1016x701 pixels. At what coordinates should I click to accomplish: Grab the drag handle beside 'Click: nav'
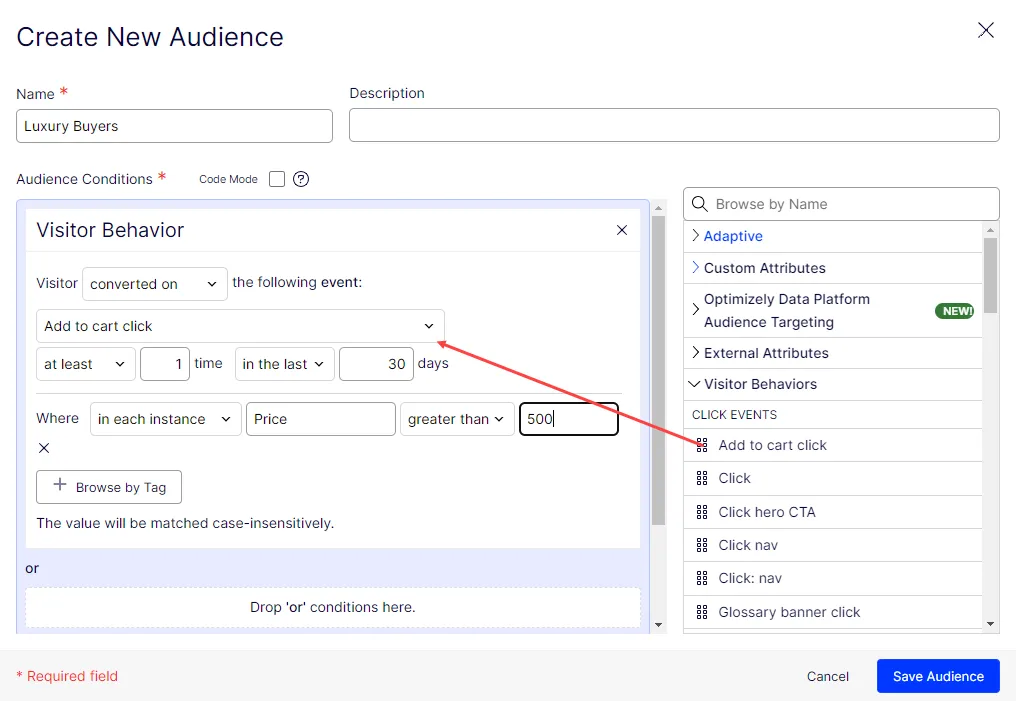(x=702, y=578)
